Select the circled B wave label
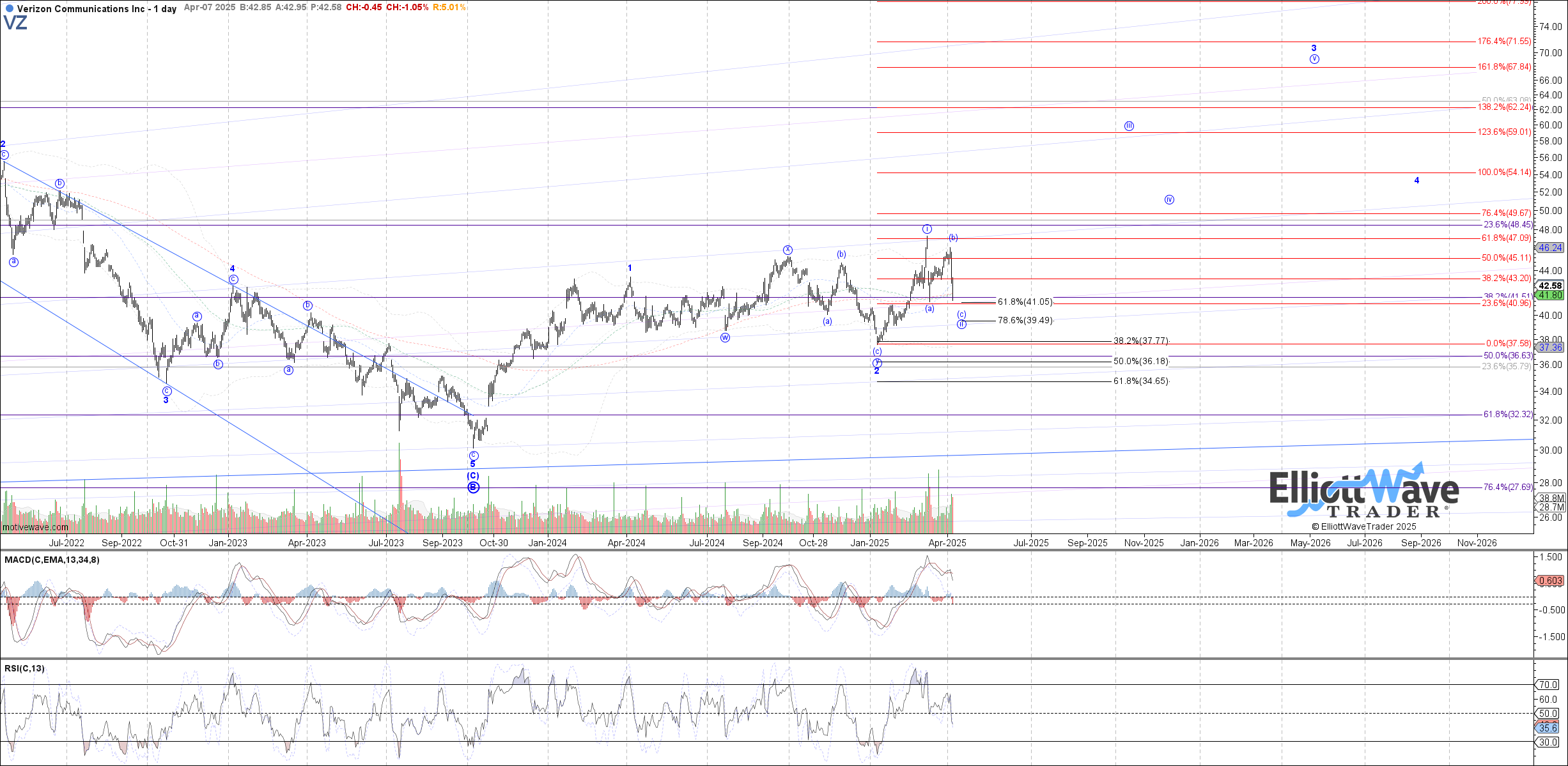The image size is (1568, 766). click(x=473, y=487)
